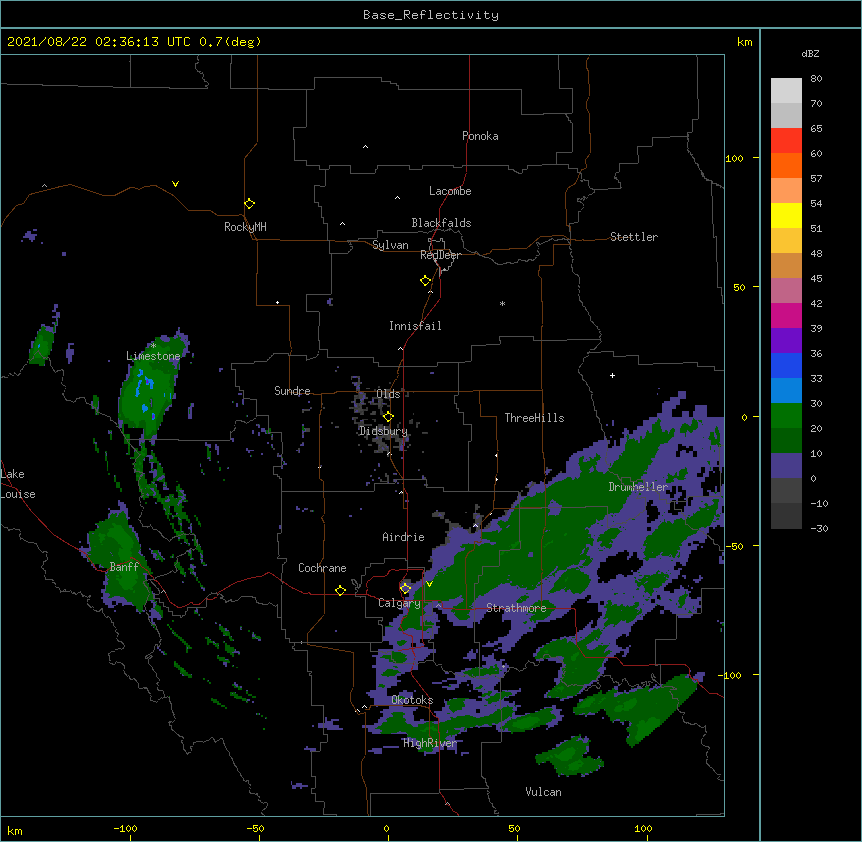This screenshot has width=862, height=842.
Task: Click the Vulcan town label
Action: 543,792
